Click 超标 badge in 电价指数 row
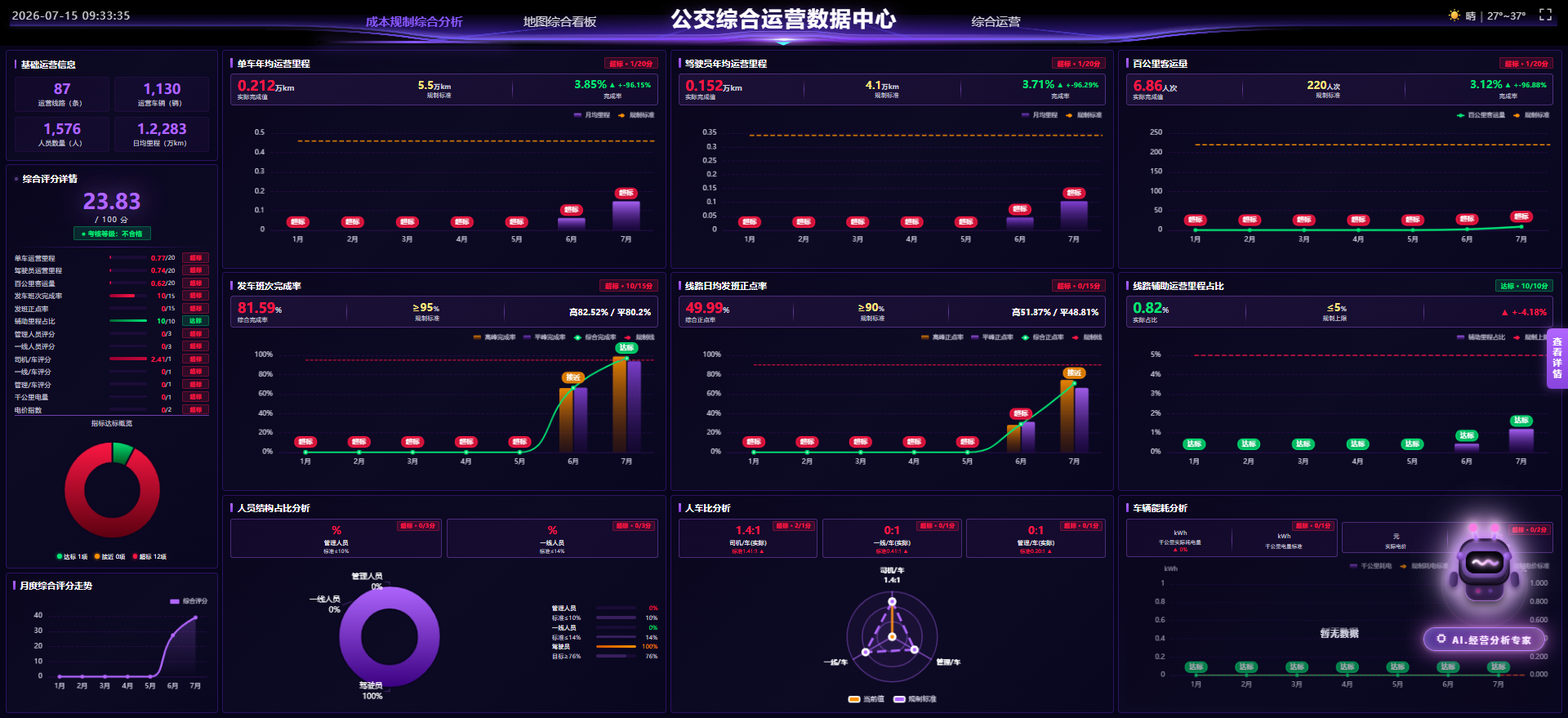1568x718 pixels. click(196, 410)
